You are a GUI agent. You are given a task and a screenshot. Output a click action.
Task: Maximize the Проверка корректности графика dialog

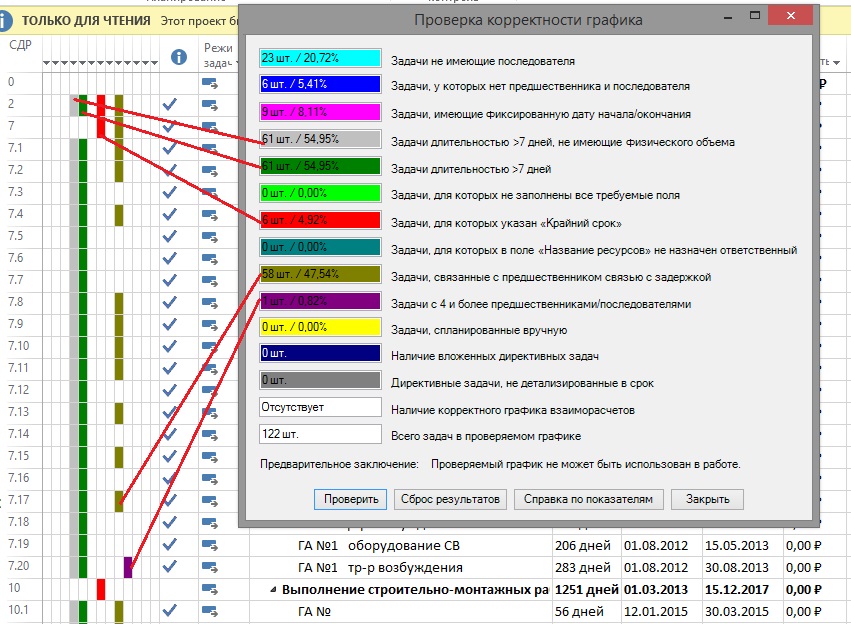click(754, 16)
